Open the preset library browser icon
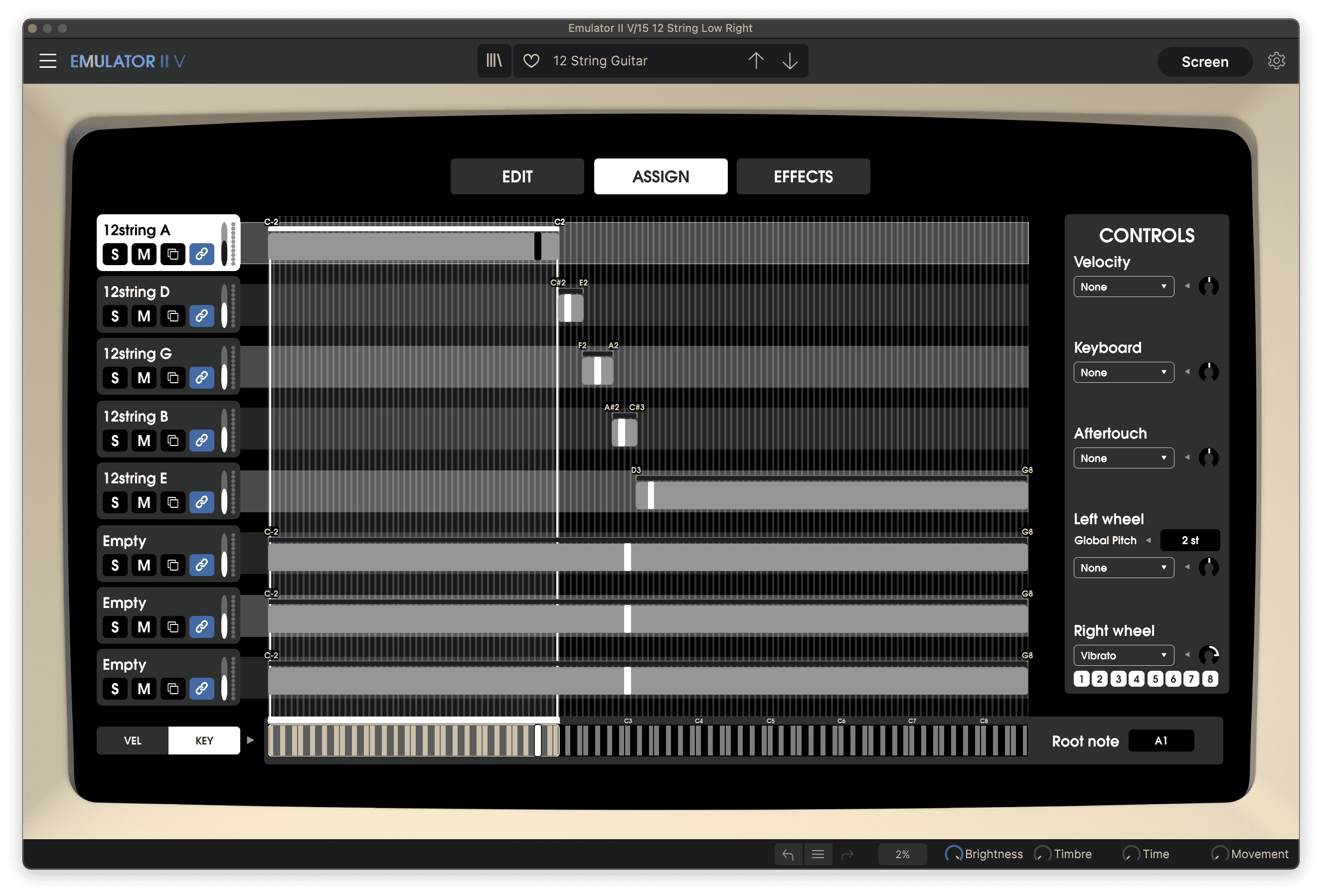Image resolution: width=1322 pixels, height=896 pixels. (x=494, y=61)
